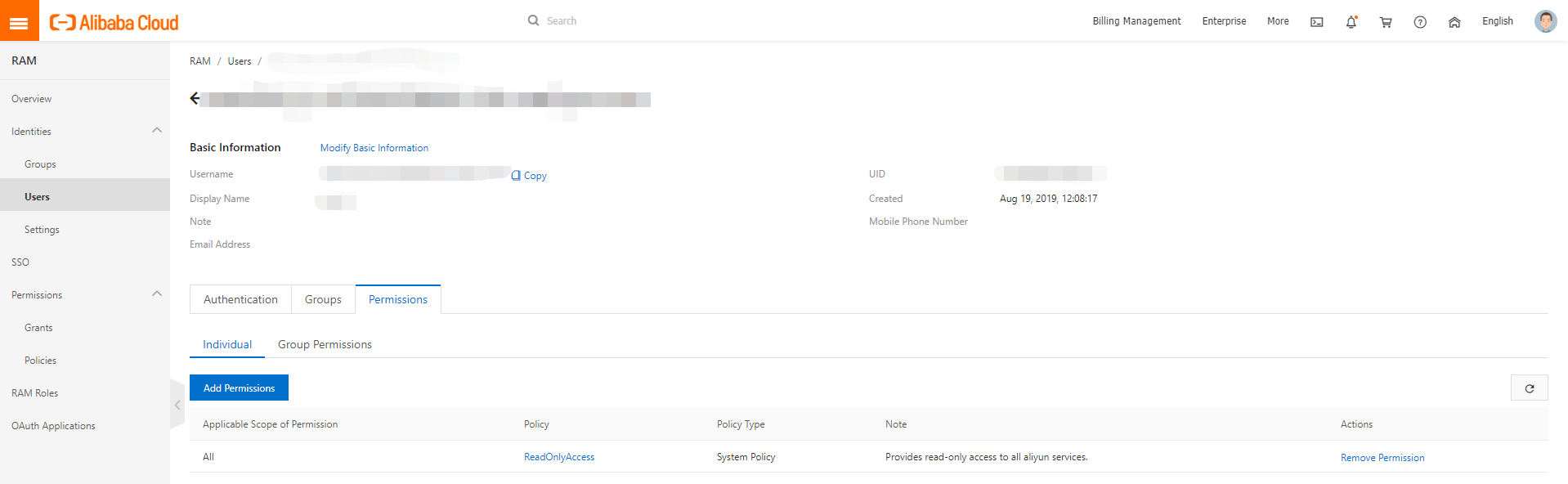Open the ReadOnlyAccess policy link

coord(559,457)
